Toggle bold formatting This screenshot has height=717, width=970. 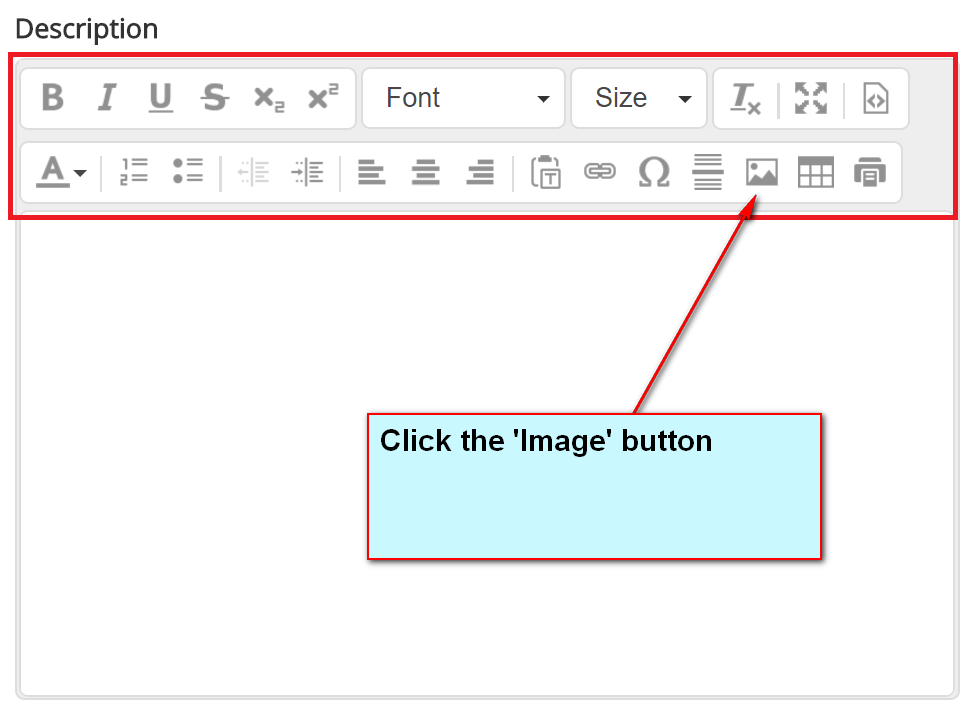coord(53,98)
